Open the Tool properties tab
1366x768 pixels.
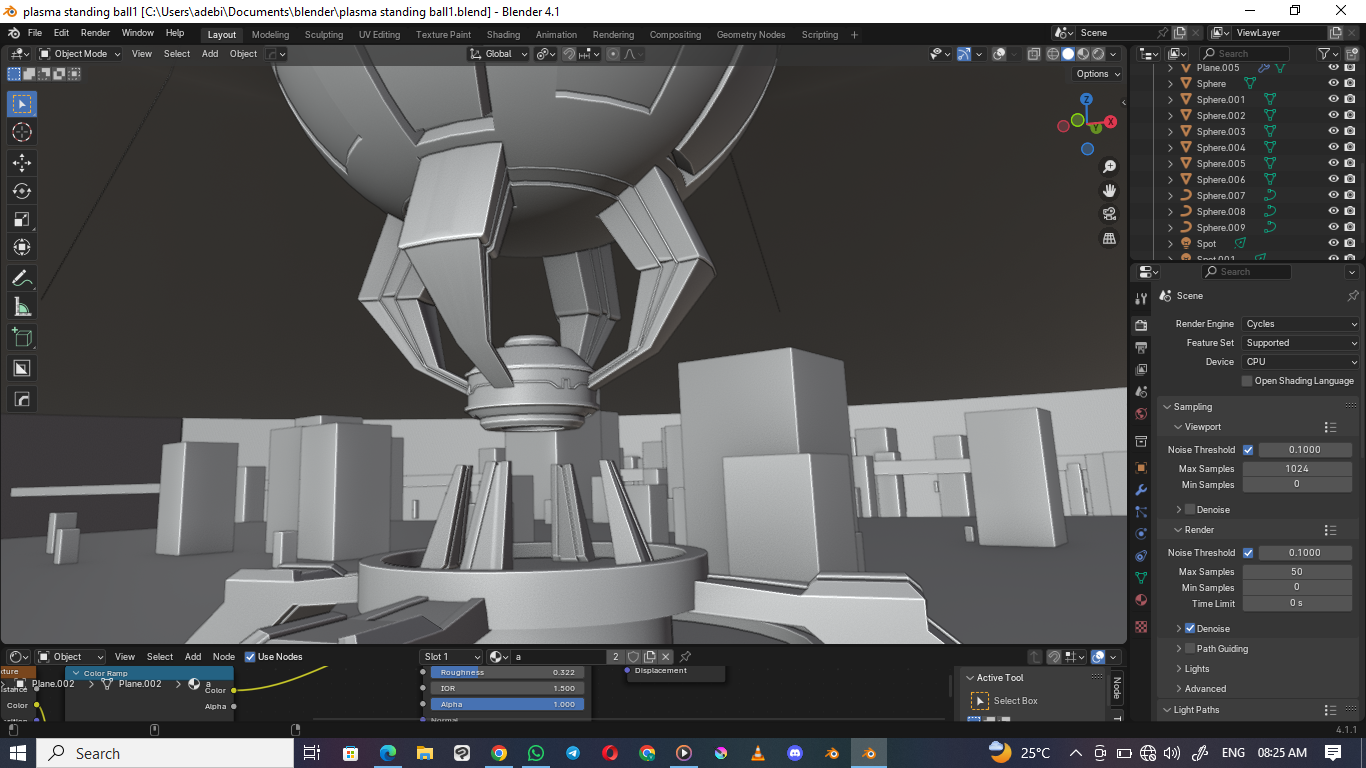1141,298
